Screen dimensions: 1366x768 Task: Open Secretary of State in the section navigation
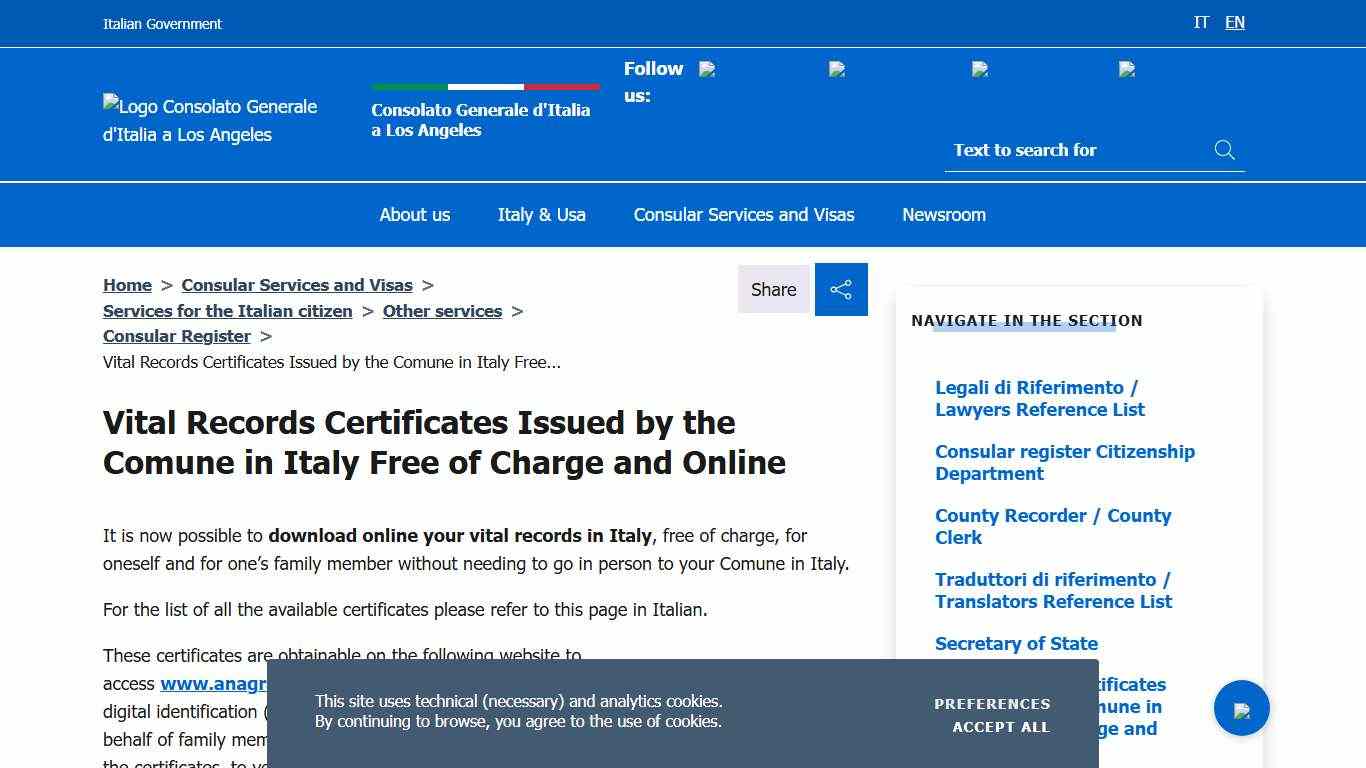click(1016, 643)
